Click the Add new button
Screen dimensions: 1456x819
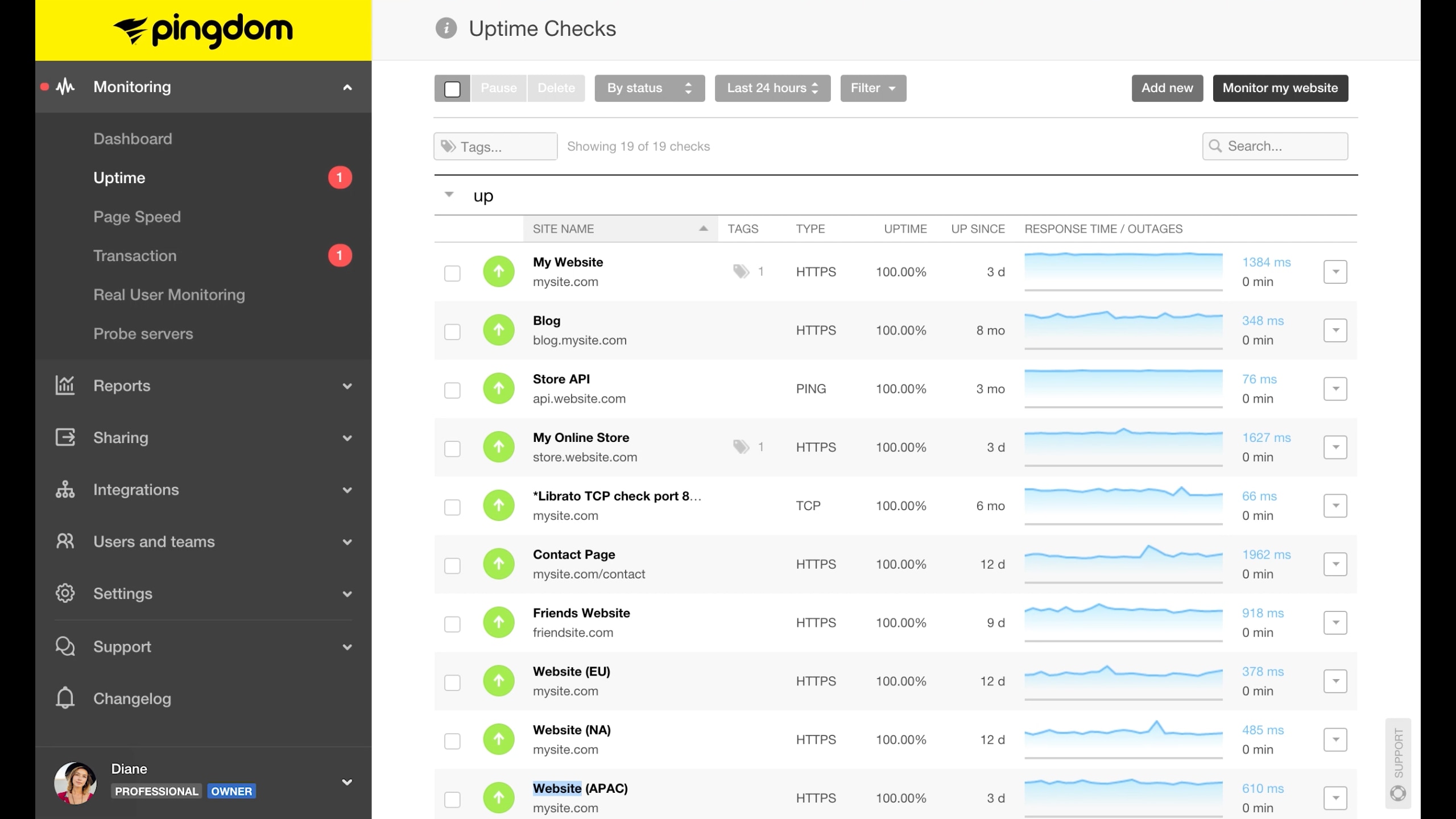(x=1167, y=88)
